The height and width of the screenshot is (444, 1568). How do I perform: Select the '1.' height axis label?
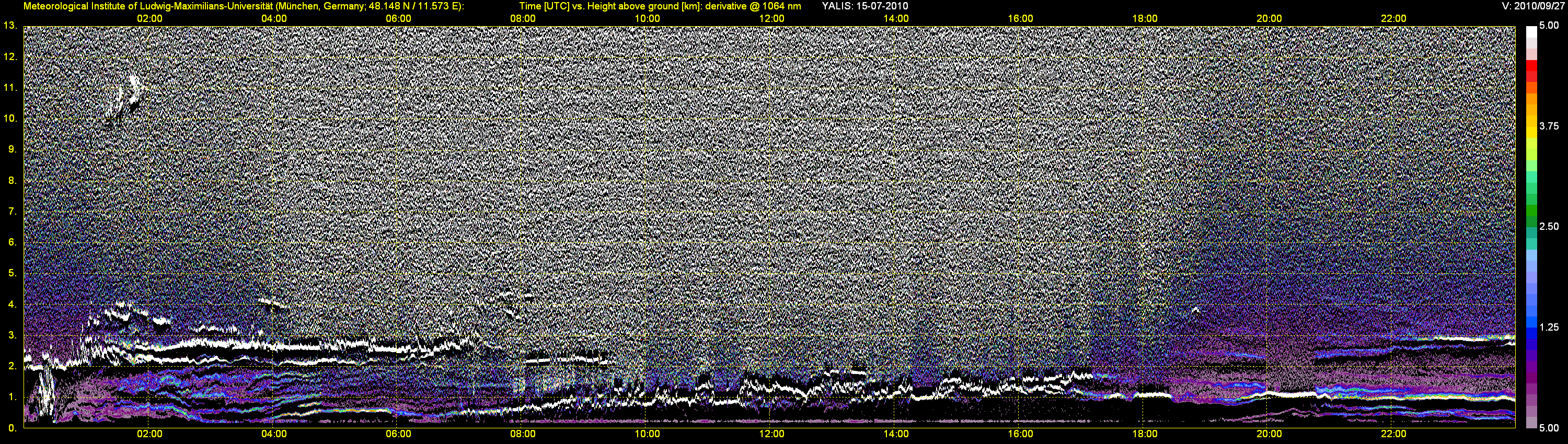point(12,396)
